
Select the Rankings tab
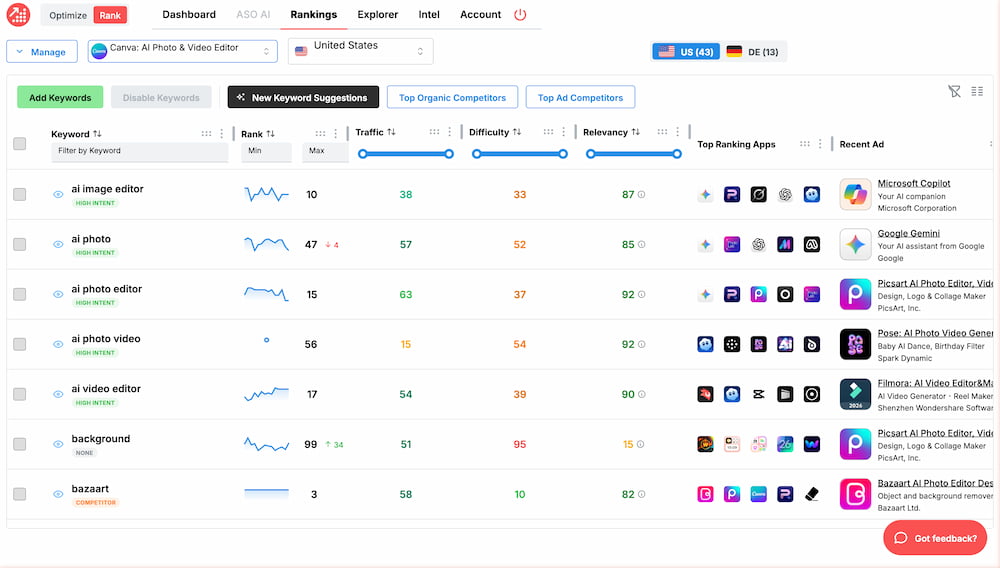click(x=314, y=15)
